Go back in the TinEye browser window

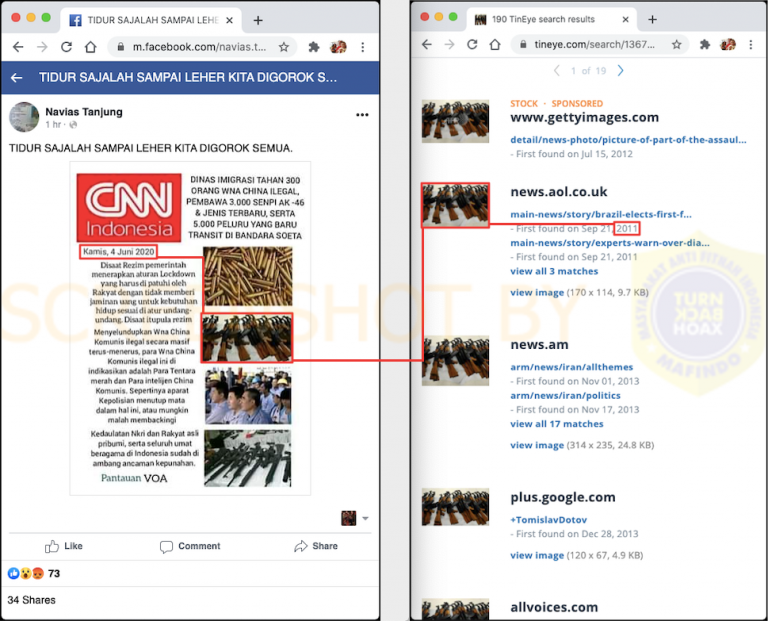coord(427,45)
